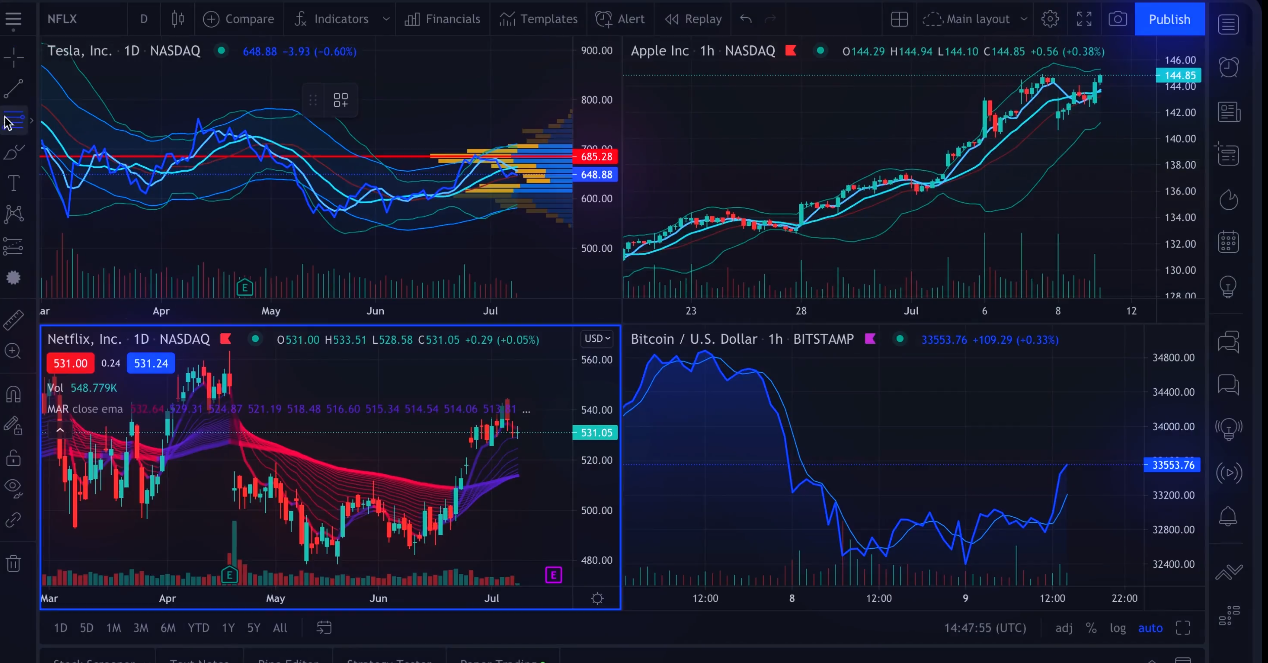Screen dimensions: 1268x663
Task: Toggle magnet mode in left toolbar
Action: pyautogui.click(x=13, y=394)
